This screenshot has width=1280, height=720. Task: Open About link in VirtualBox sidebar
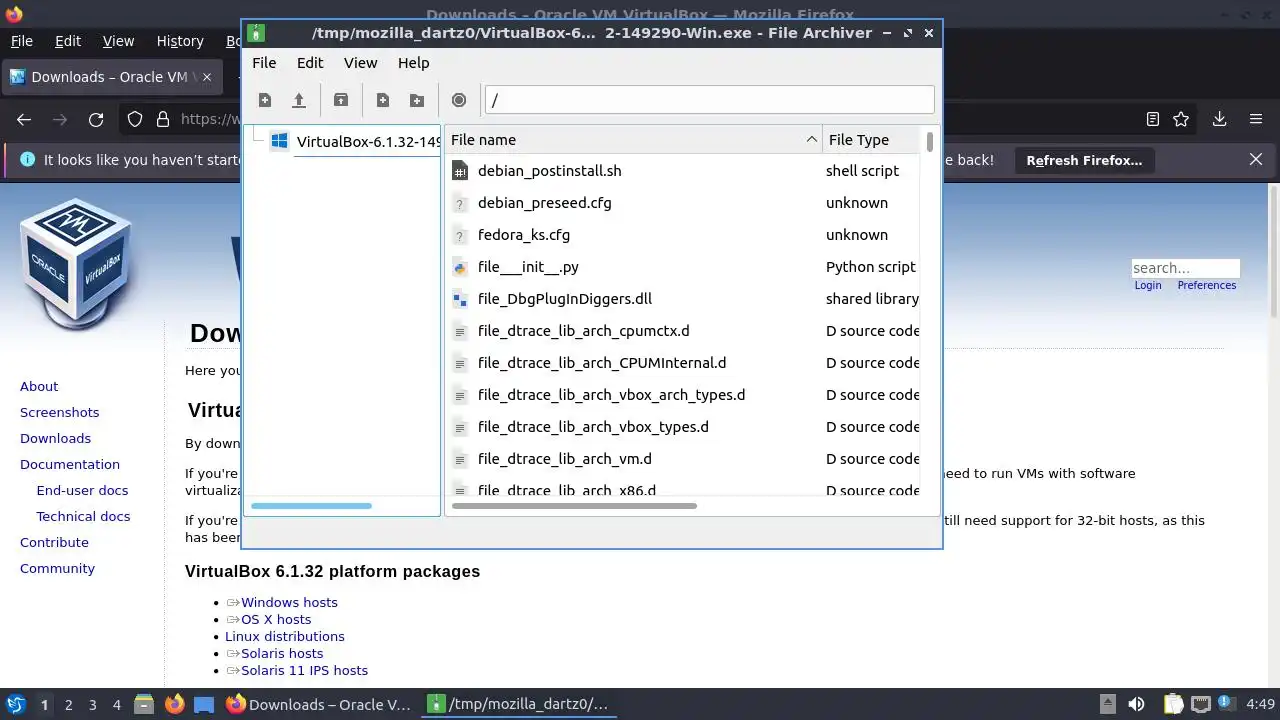39,386
